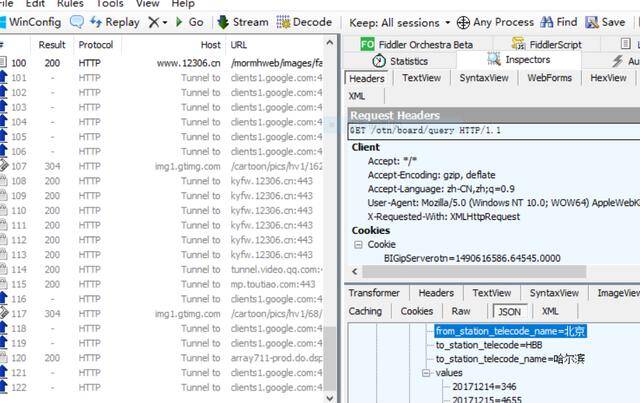Click the headers horizontal scrollbar left arrow

point(354,272)
